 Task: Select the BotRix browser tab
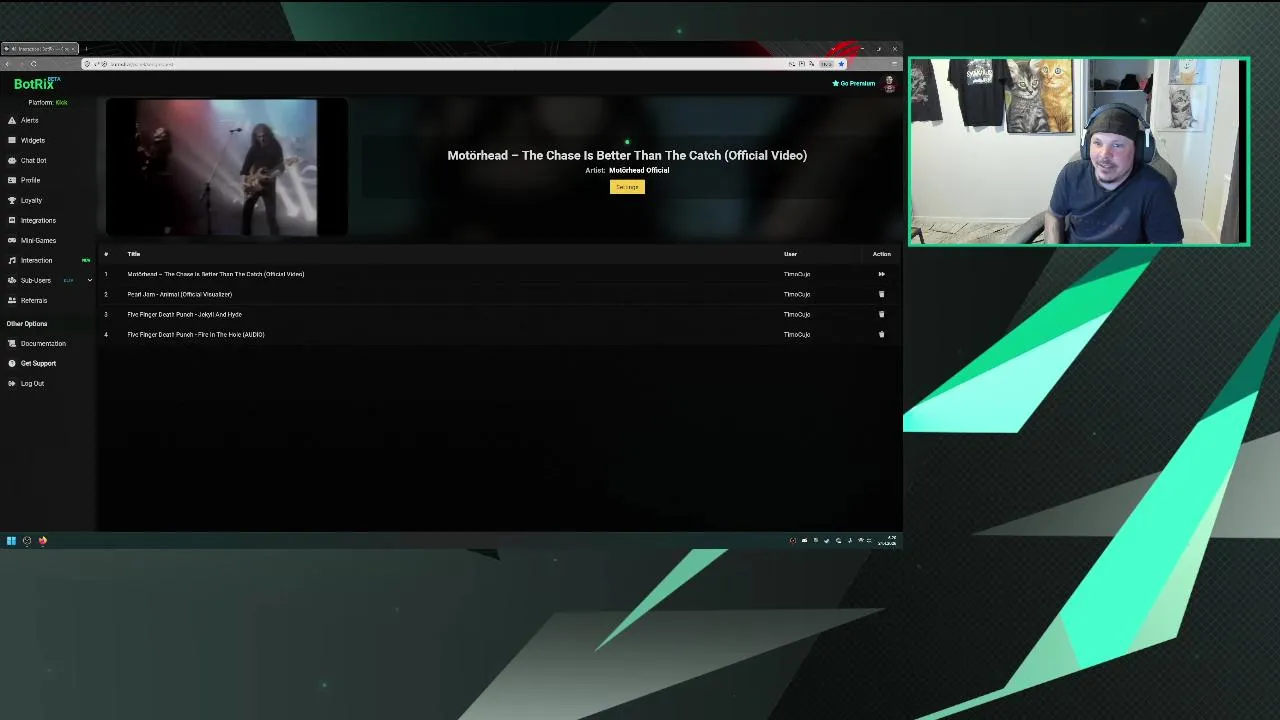[40, 48]
